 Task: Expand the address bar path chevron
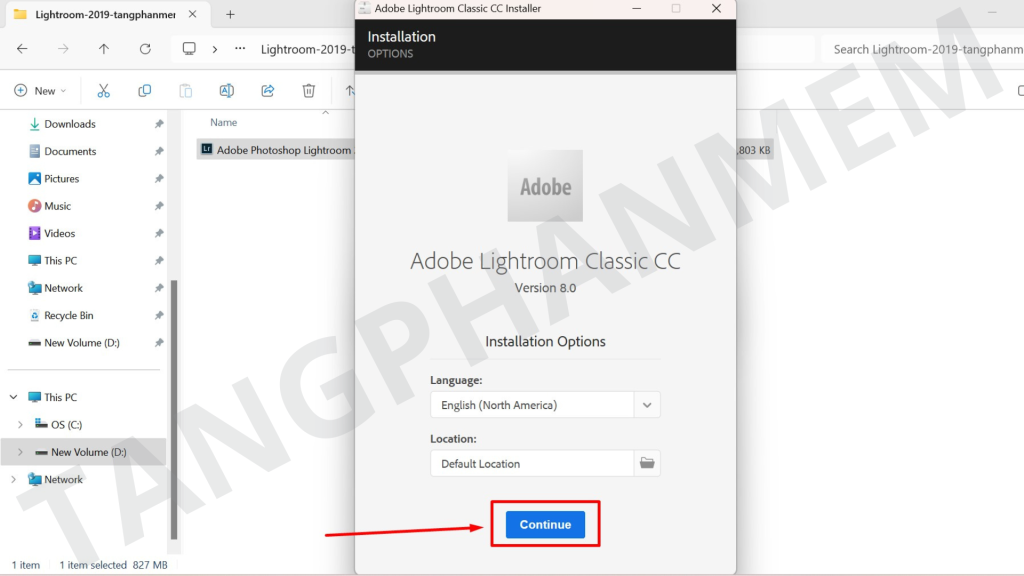pos(214,49)
